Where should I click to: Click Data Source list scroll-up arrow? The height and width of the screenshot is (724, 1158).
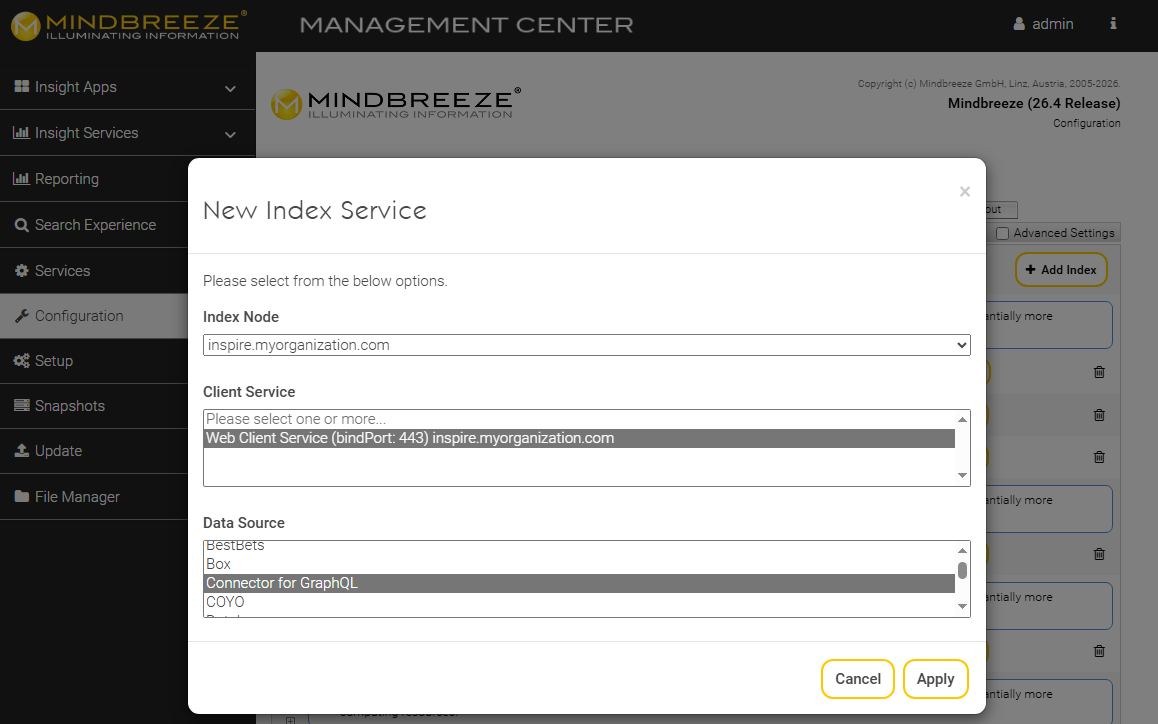[x=962, y=550]
